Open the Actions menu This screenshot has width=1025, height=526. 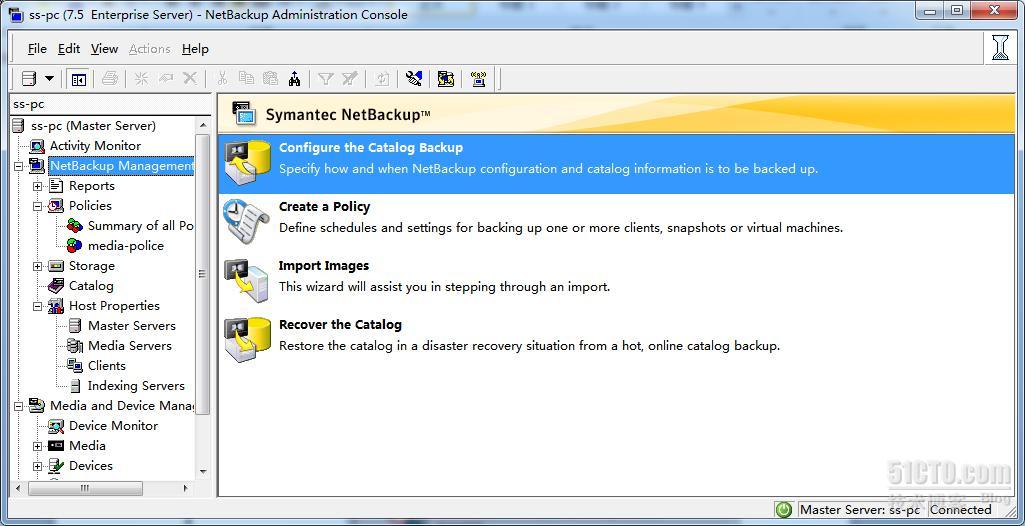pyautogui.click(x=150, y=49)
